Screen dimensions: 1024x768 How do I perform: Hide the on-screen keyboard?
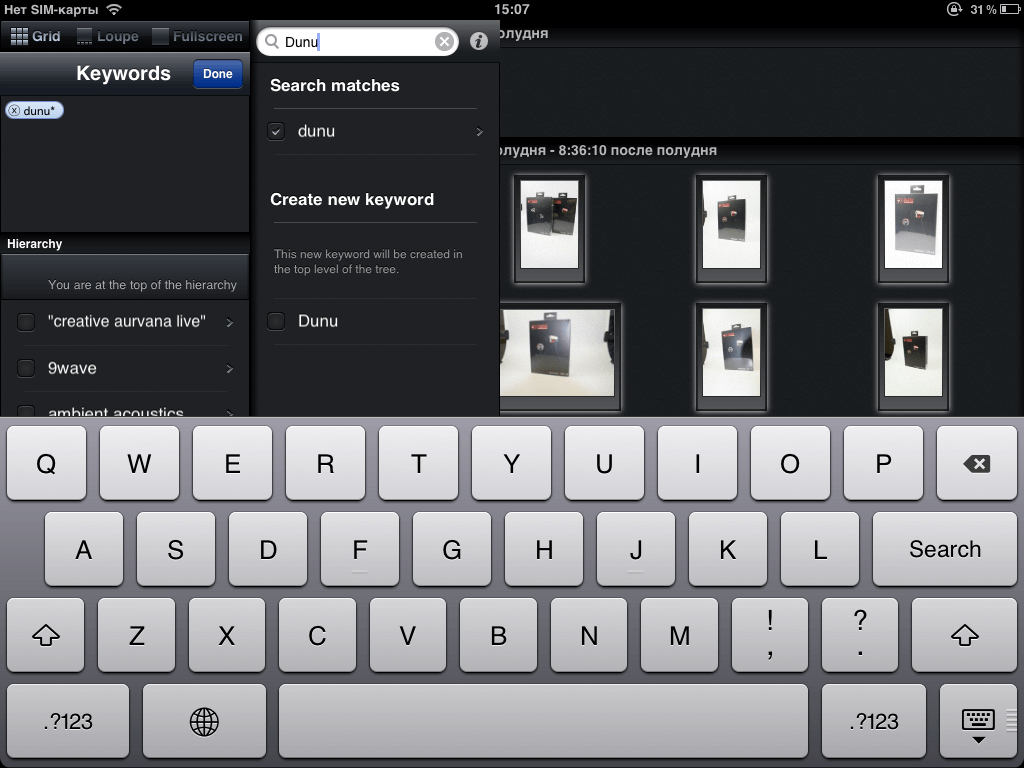coord(978,721)
